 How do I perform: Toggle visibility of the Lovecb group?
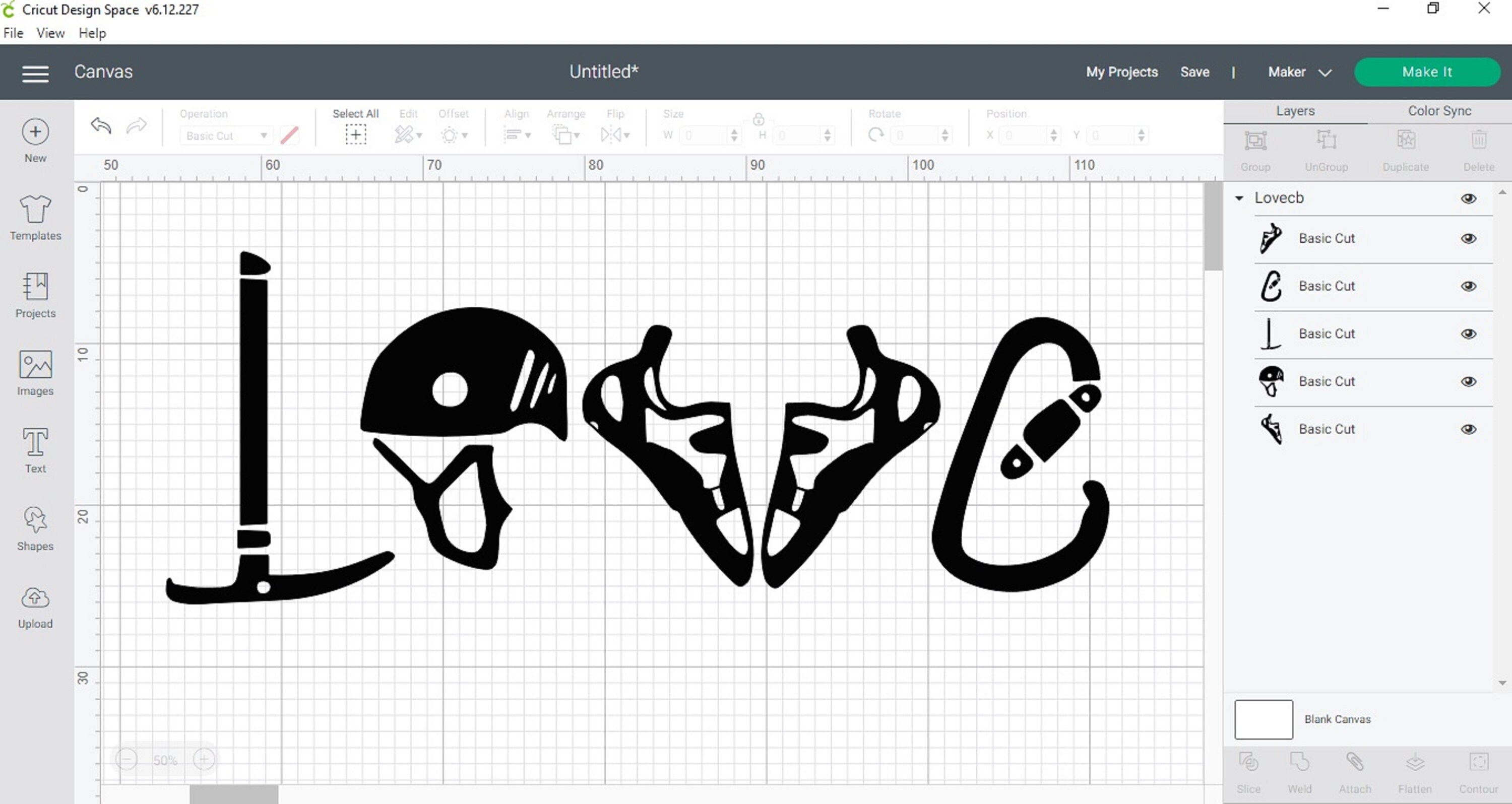[1469, 198]
